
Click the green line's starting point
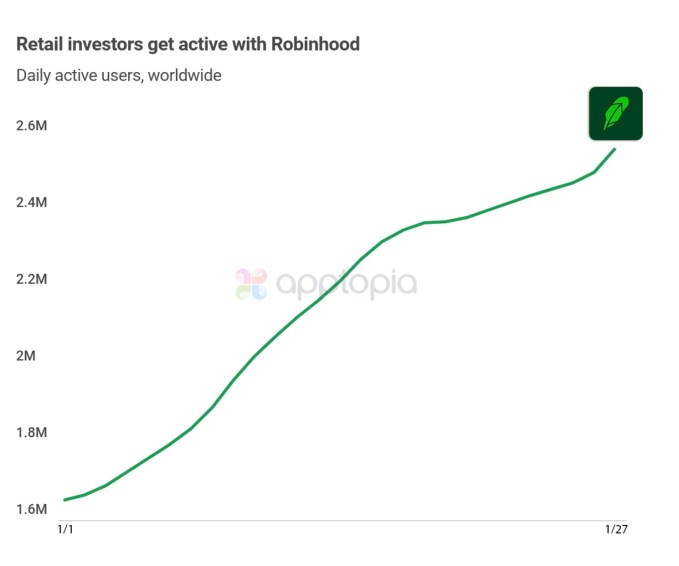click(65, 499)
